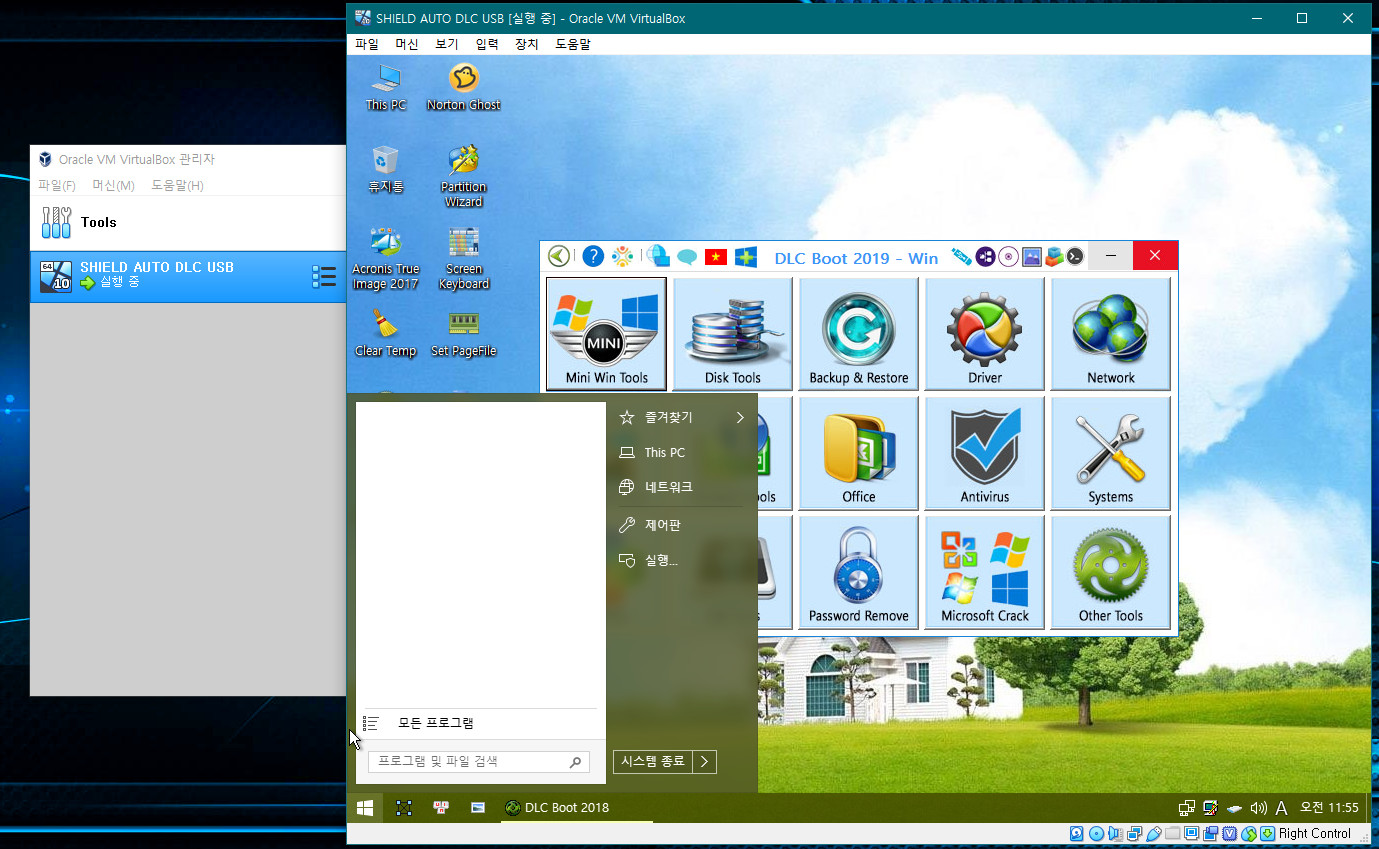Open the Disk Tools category
This screenshot has height=849, width=1379.
[732, 334]
